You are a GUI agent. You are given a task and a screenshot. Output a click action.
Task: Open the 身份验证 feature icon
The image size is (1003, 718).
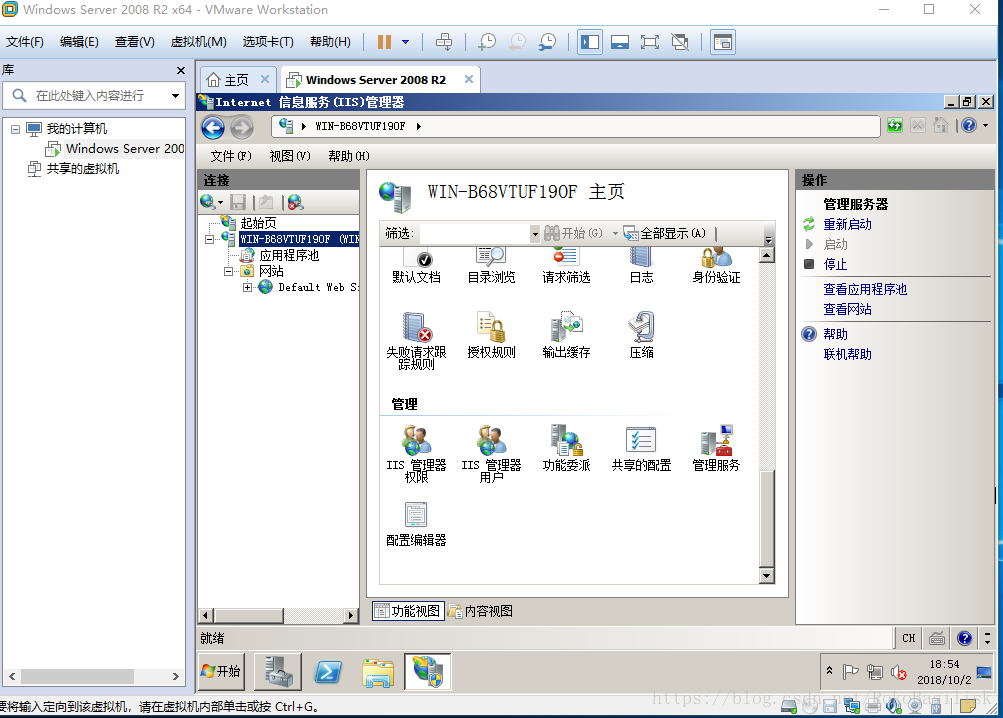[716, 266]
